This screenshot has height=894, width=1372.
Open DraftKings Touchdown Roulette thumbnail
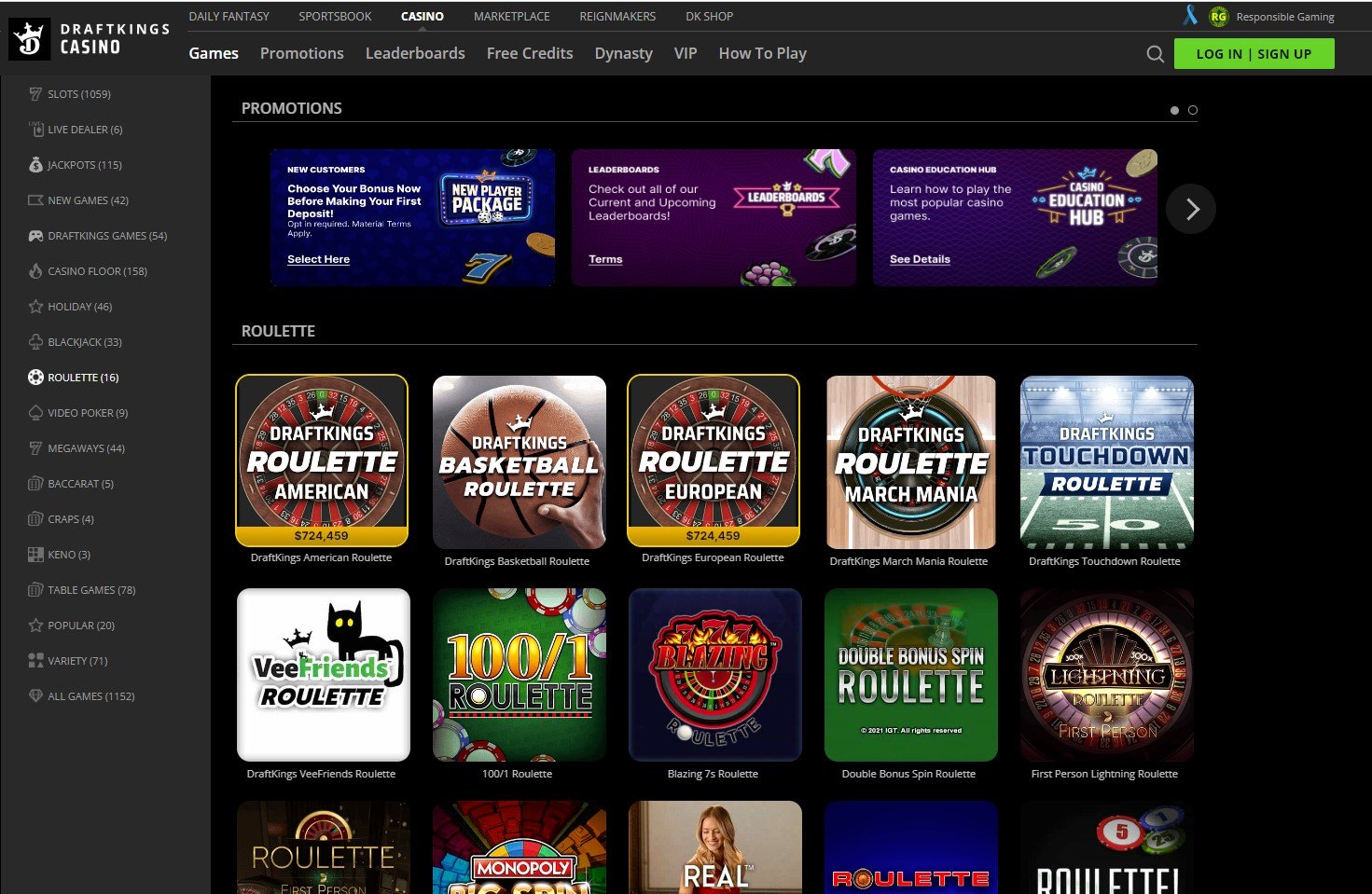click(x=1107, y=462)
